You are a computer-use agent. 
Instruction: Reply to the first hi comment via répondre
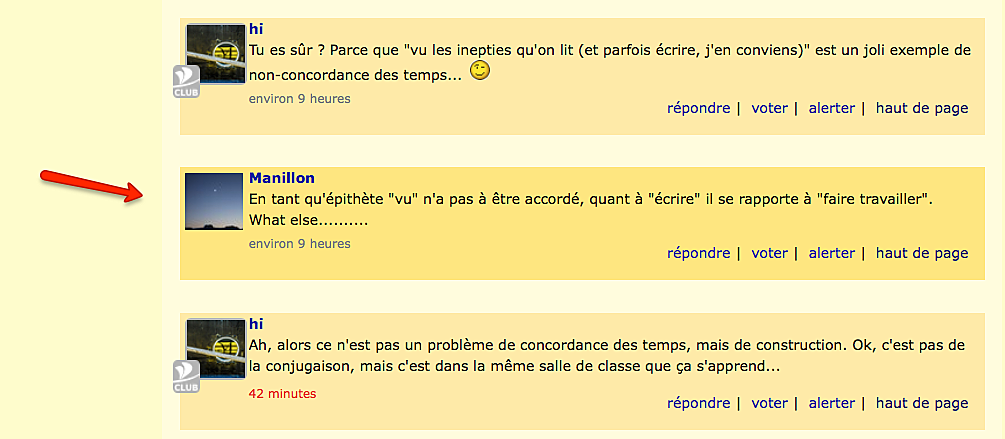coord(699,108)
